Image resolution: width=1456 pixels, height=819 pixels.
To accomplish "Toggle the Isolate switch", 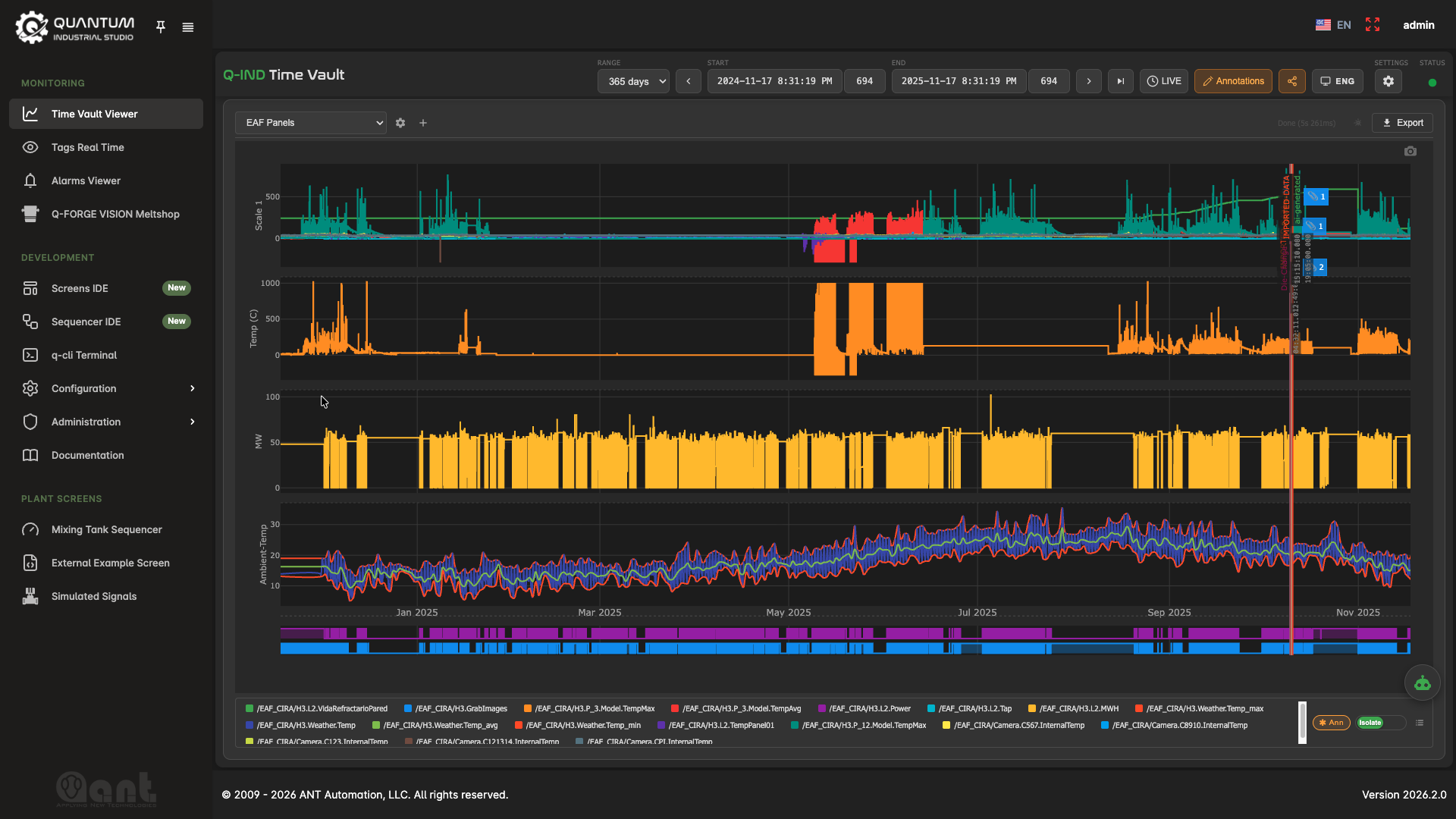I will (1381, 723).
